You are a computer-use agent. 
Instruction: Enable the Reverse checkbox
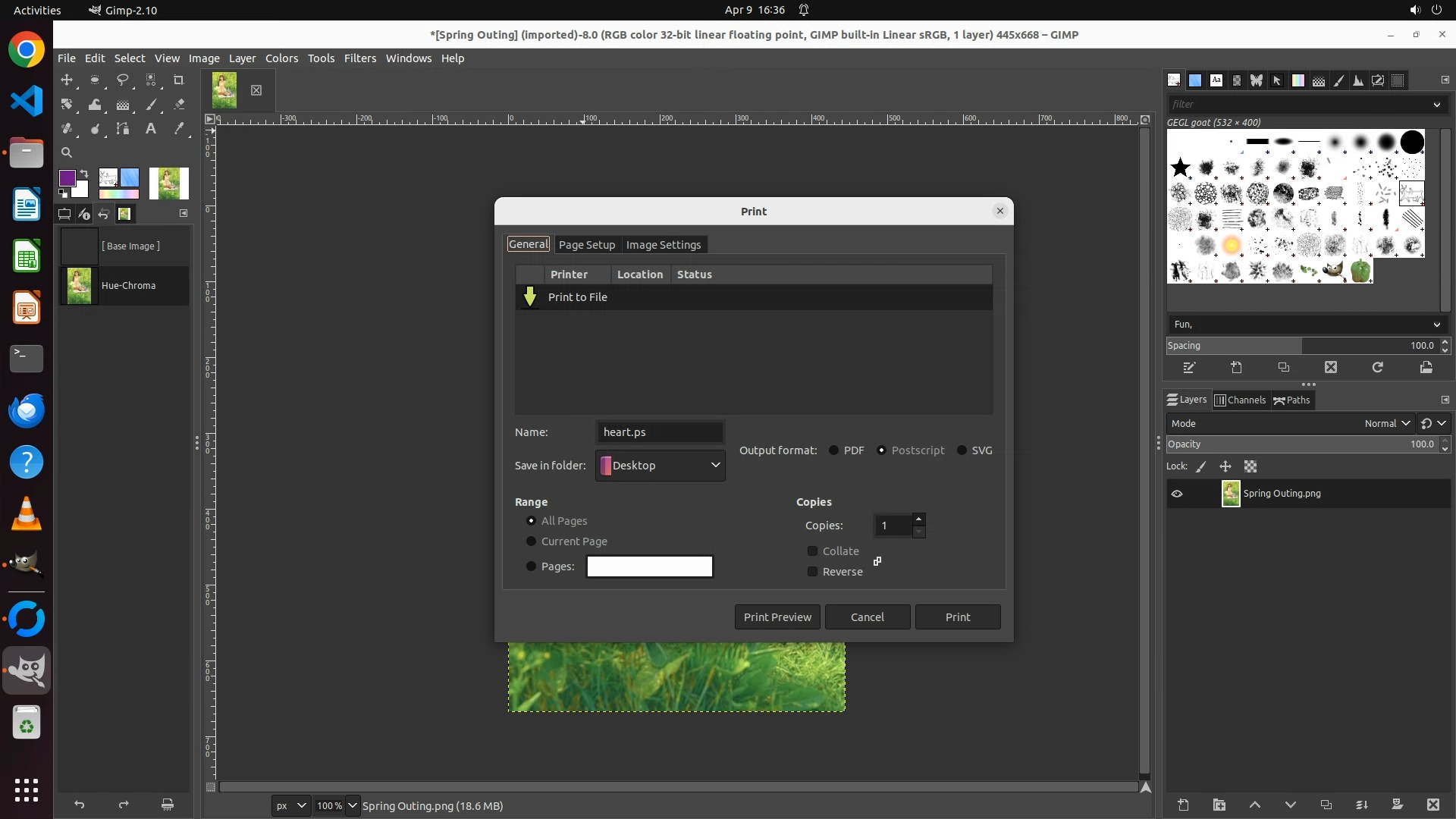tap(813, 572)
